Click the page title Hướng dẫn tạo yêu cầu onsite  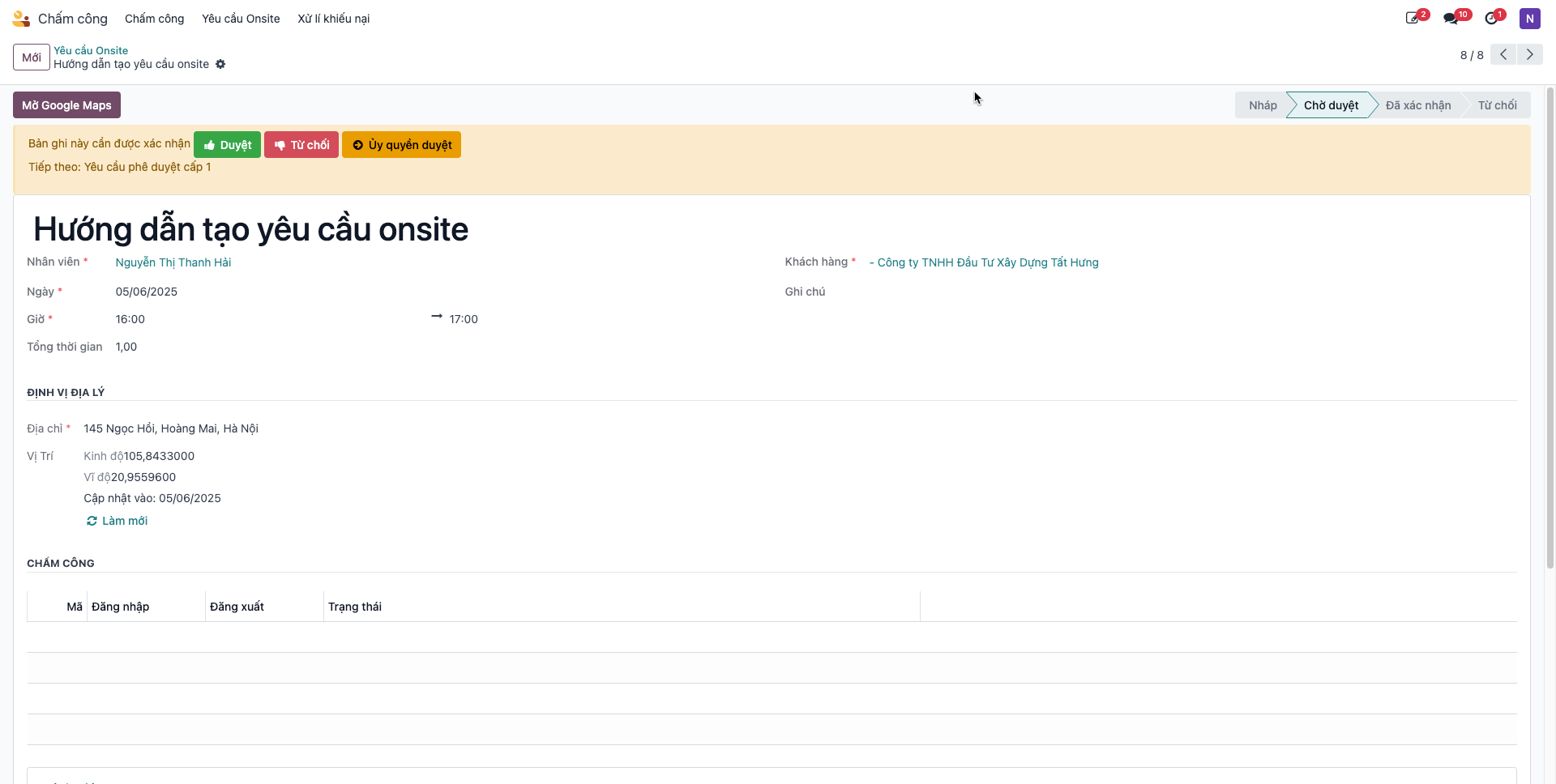250,229
